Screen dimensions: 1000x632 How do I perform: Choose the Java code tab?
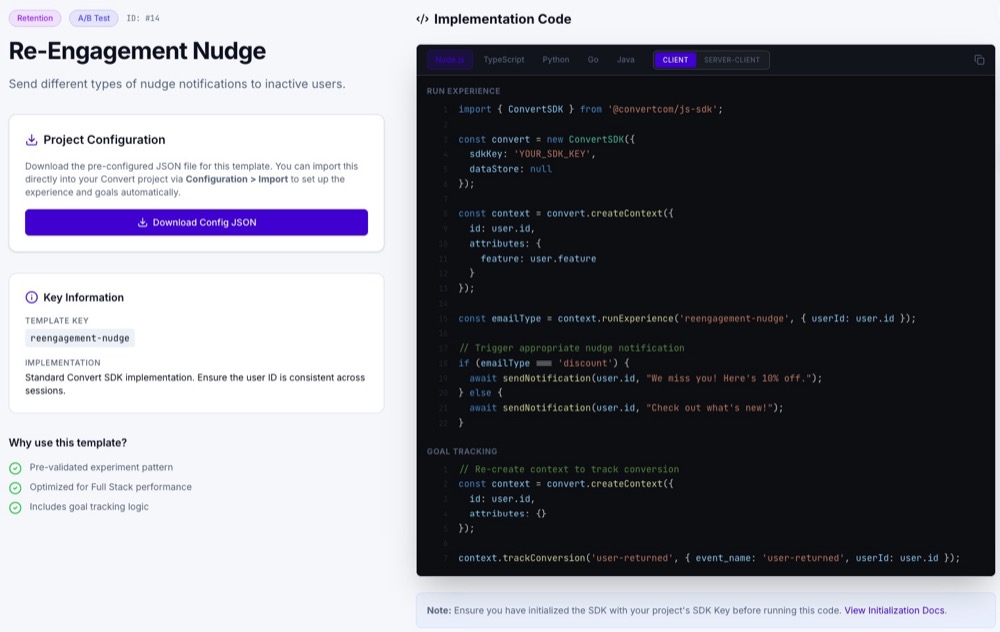point(625,60)
